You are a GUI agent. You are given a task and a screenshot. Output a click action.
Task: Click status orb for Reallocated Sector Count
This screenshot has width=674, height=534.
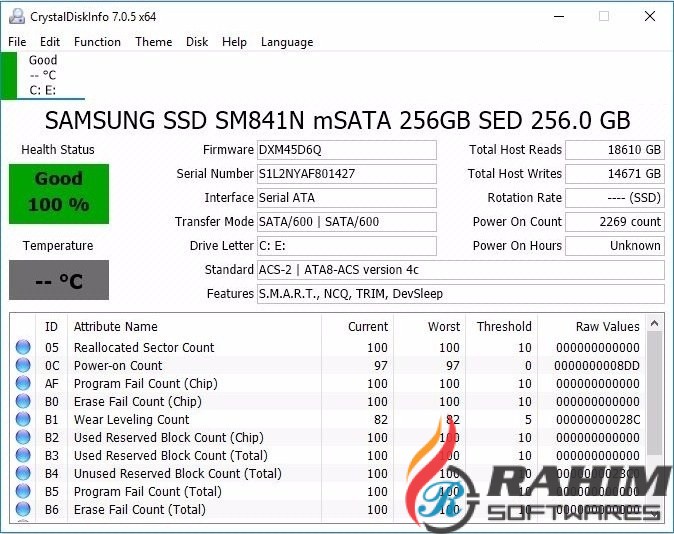[x=23, y=347]
